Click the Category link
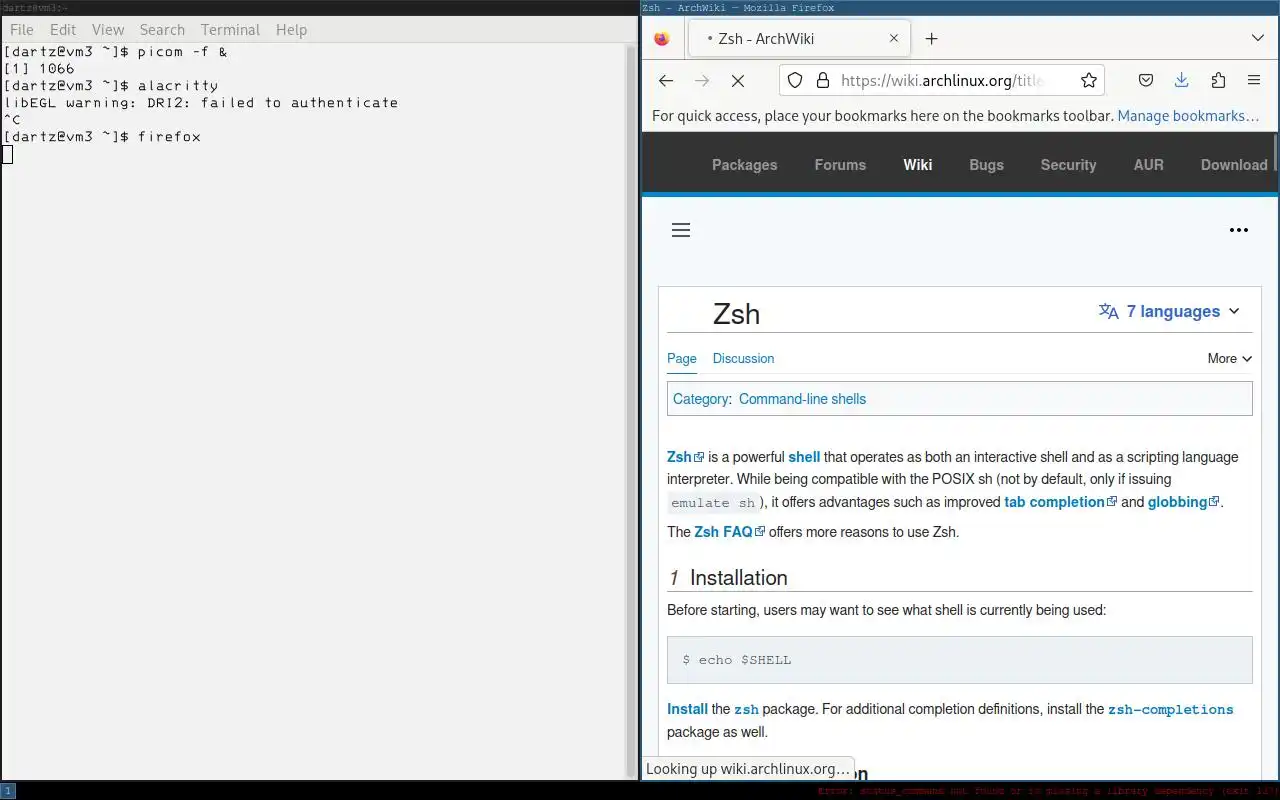 coord(700,399)
